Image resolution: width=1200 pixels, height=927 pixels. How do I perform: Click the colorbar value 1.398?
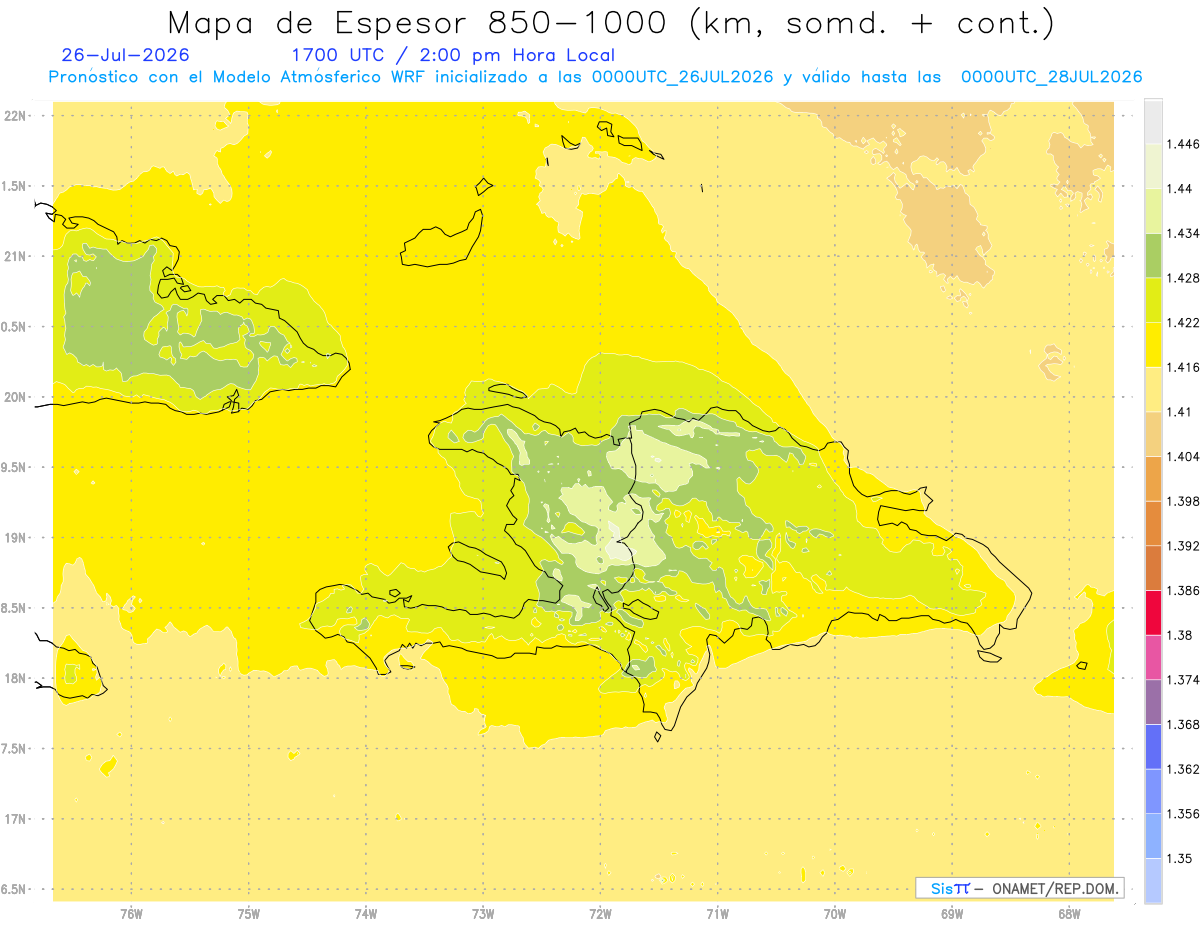(1185, 501)
